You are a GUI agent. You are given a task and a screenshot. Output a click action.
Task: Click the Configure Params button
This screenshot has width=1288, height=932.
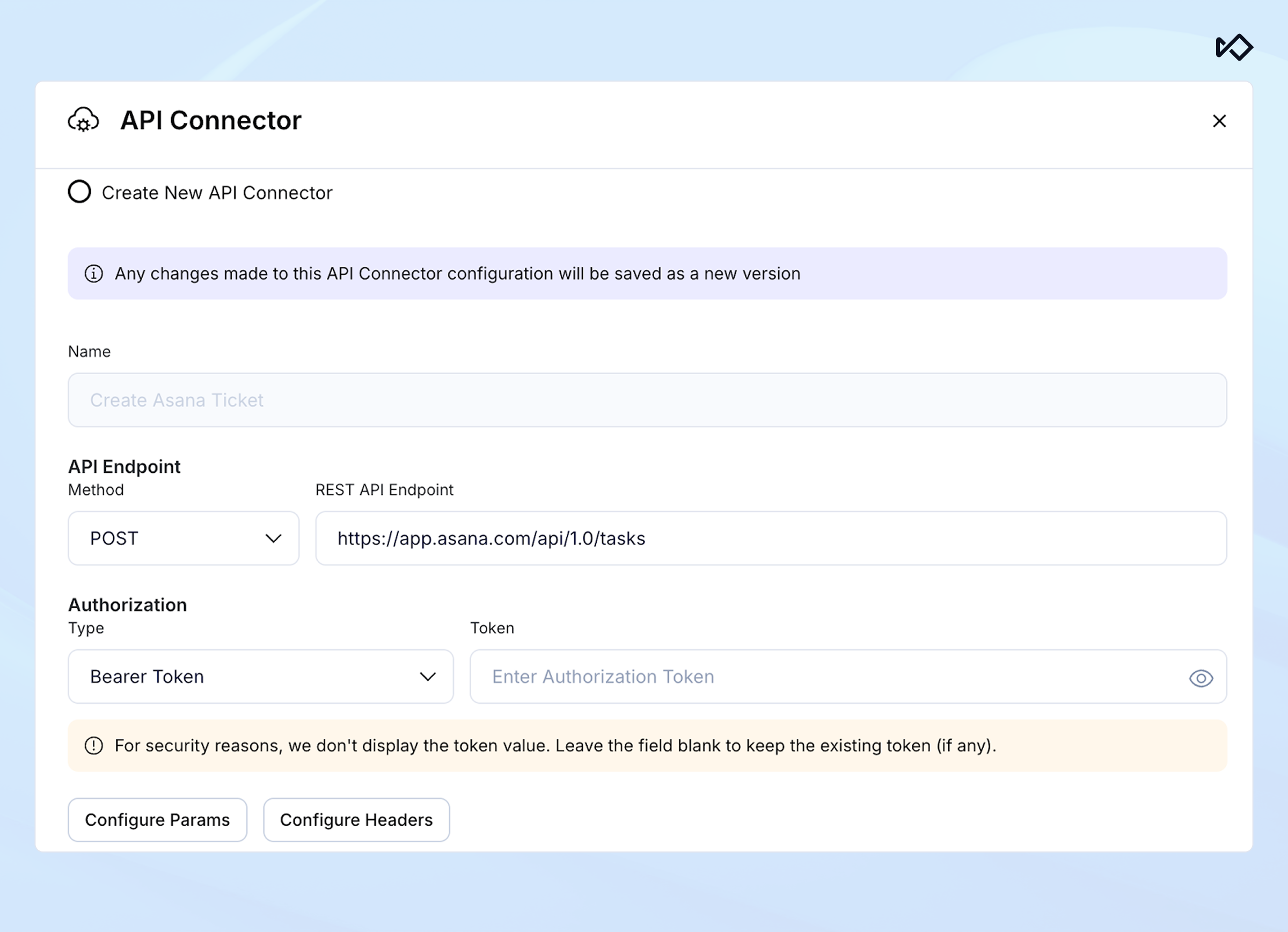click(x=157, y=820)
